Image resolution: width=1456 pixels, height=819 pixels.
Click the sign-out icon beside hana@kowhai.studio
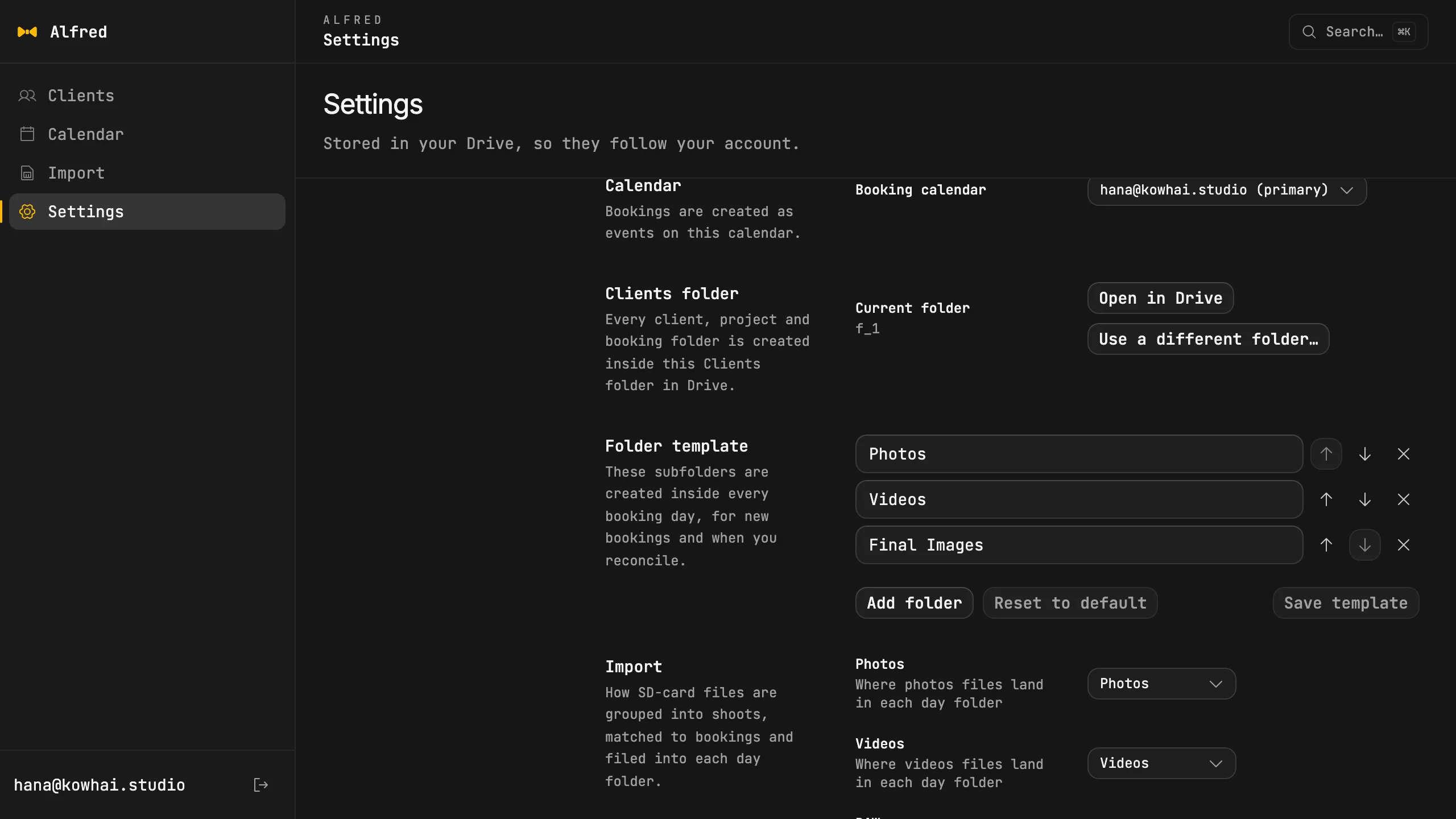coord(260,785)
